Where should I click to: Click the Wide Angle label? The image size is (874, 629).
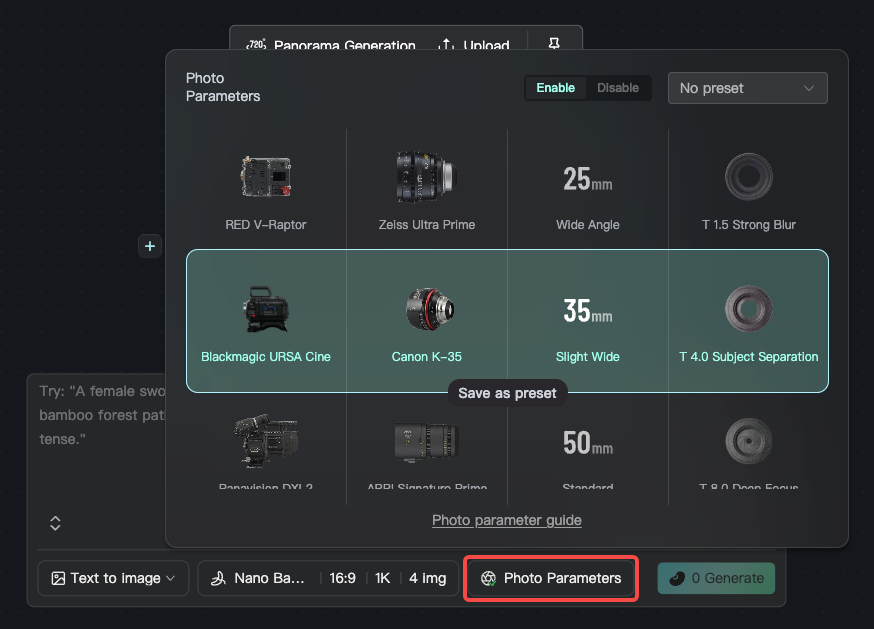587,225
